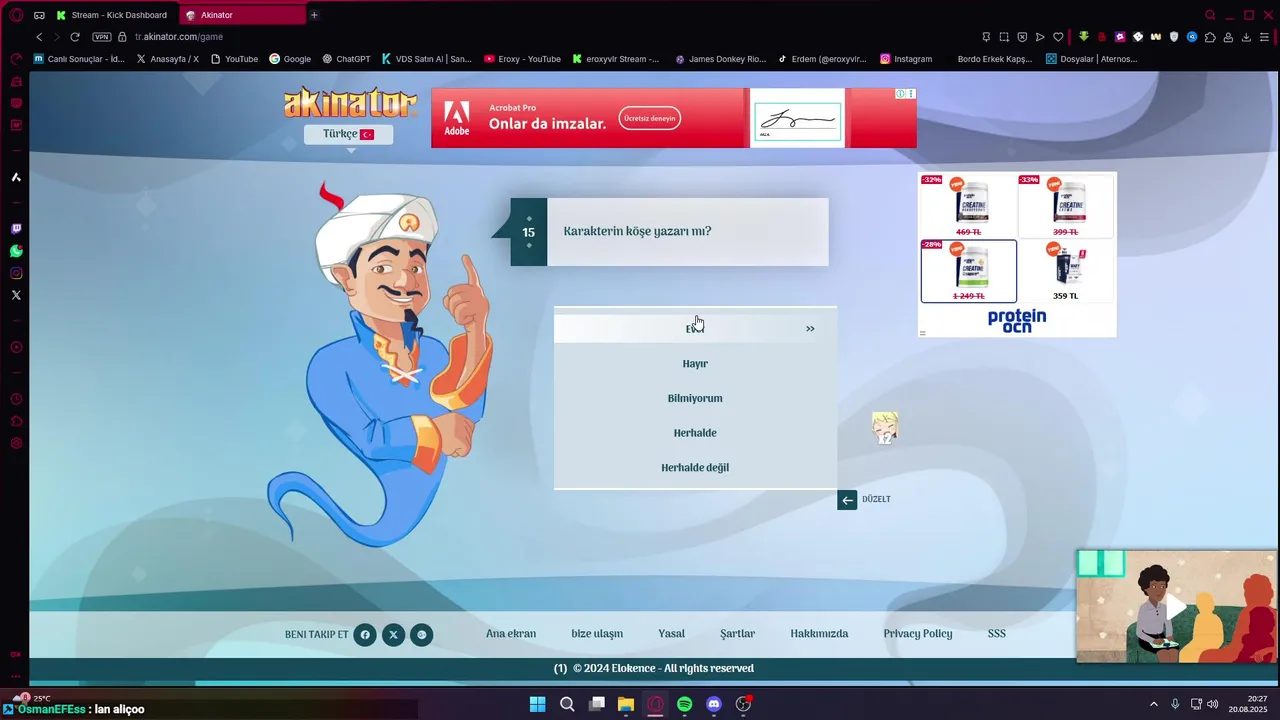This screenshot has width=1280, height=720.
Task: Answer Bilmiyorum to the question
Action: click(695, 399)
